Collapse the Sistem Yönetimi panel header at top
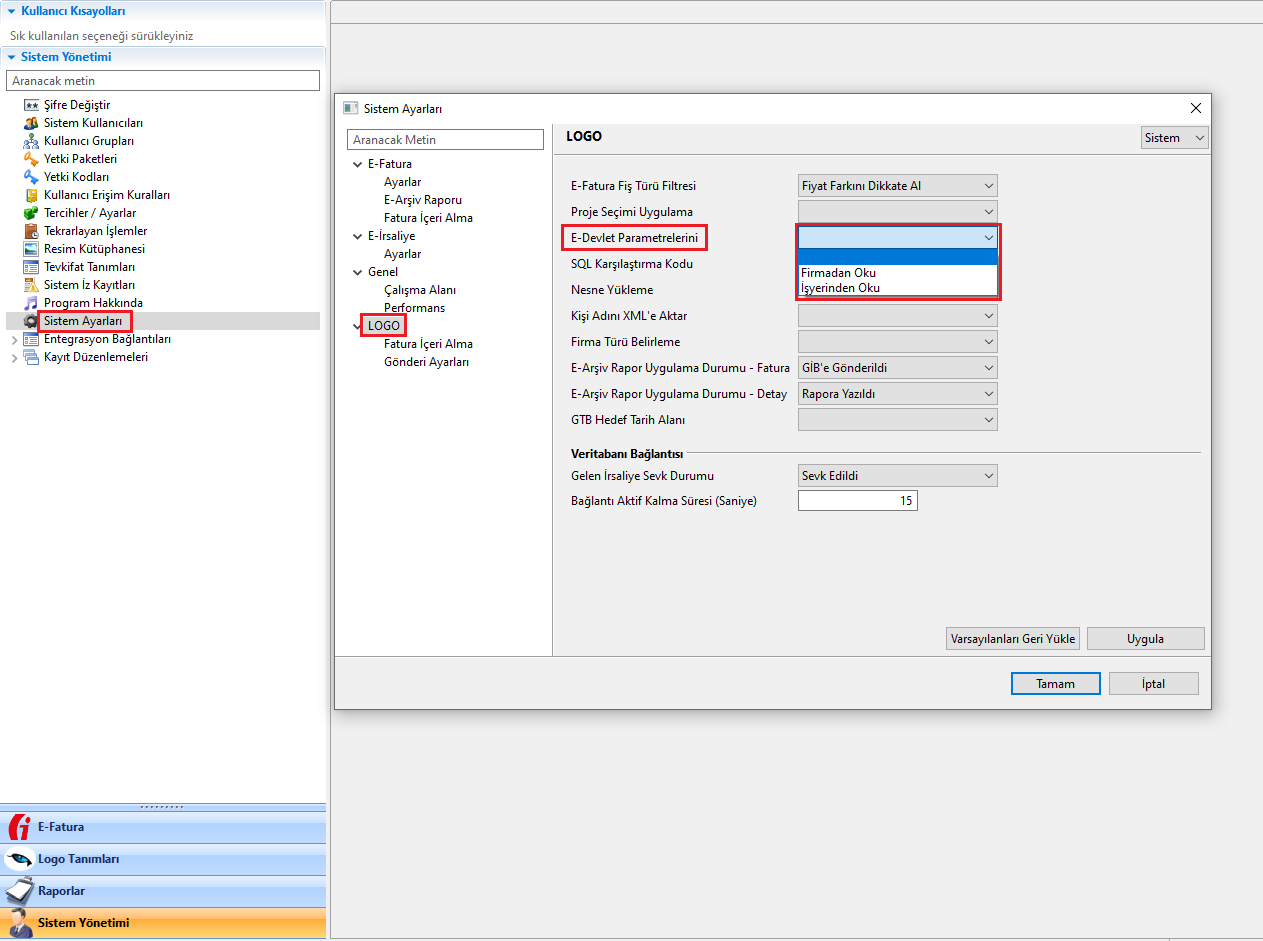Screen dimensions: 1263x941 point(163,57)
